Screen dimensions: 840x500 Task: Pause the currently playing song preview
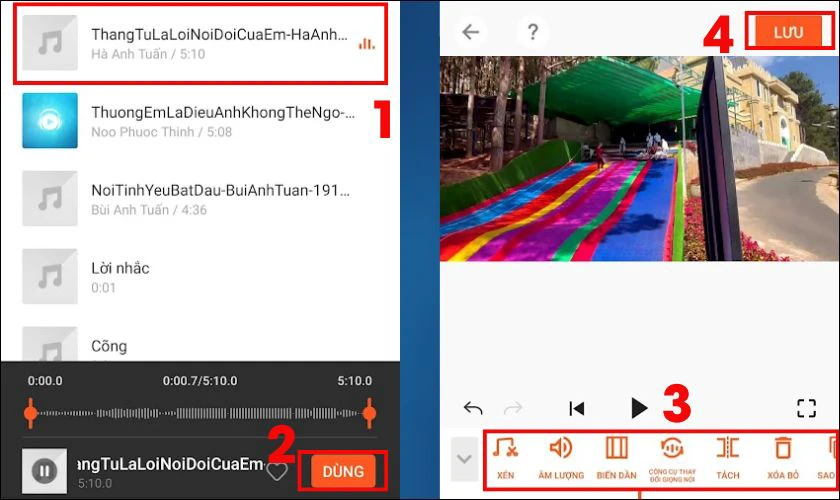[44, 471]
